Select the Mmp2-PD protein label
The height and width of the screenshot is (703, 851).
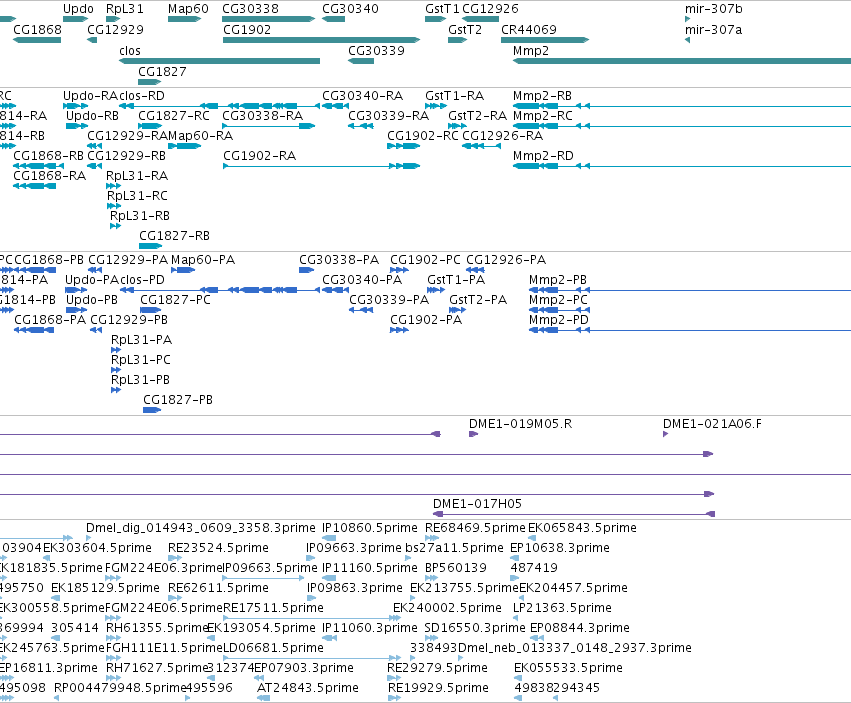tap(559, 320)
